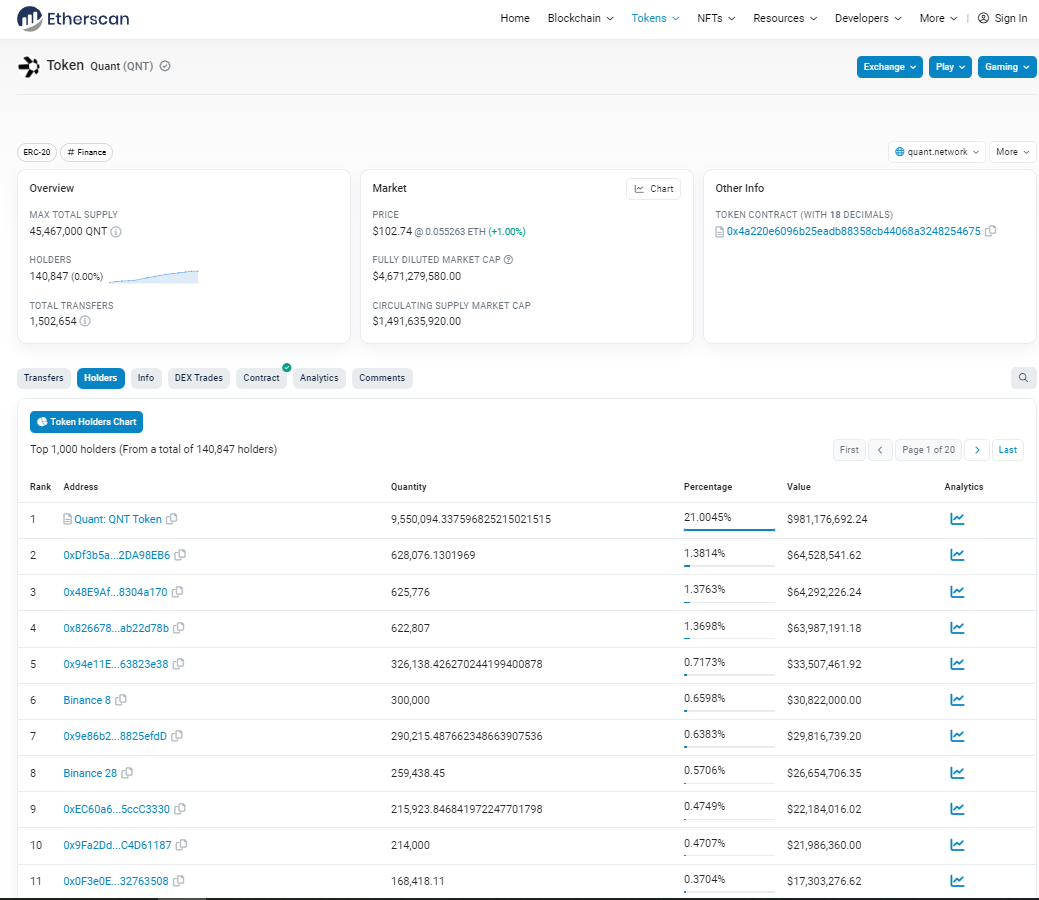Copy address 0x9Fa2Dd...C4D61187
1039x900 pixels.
coord(182,845)
